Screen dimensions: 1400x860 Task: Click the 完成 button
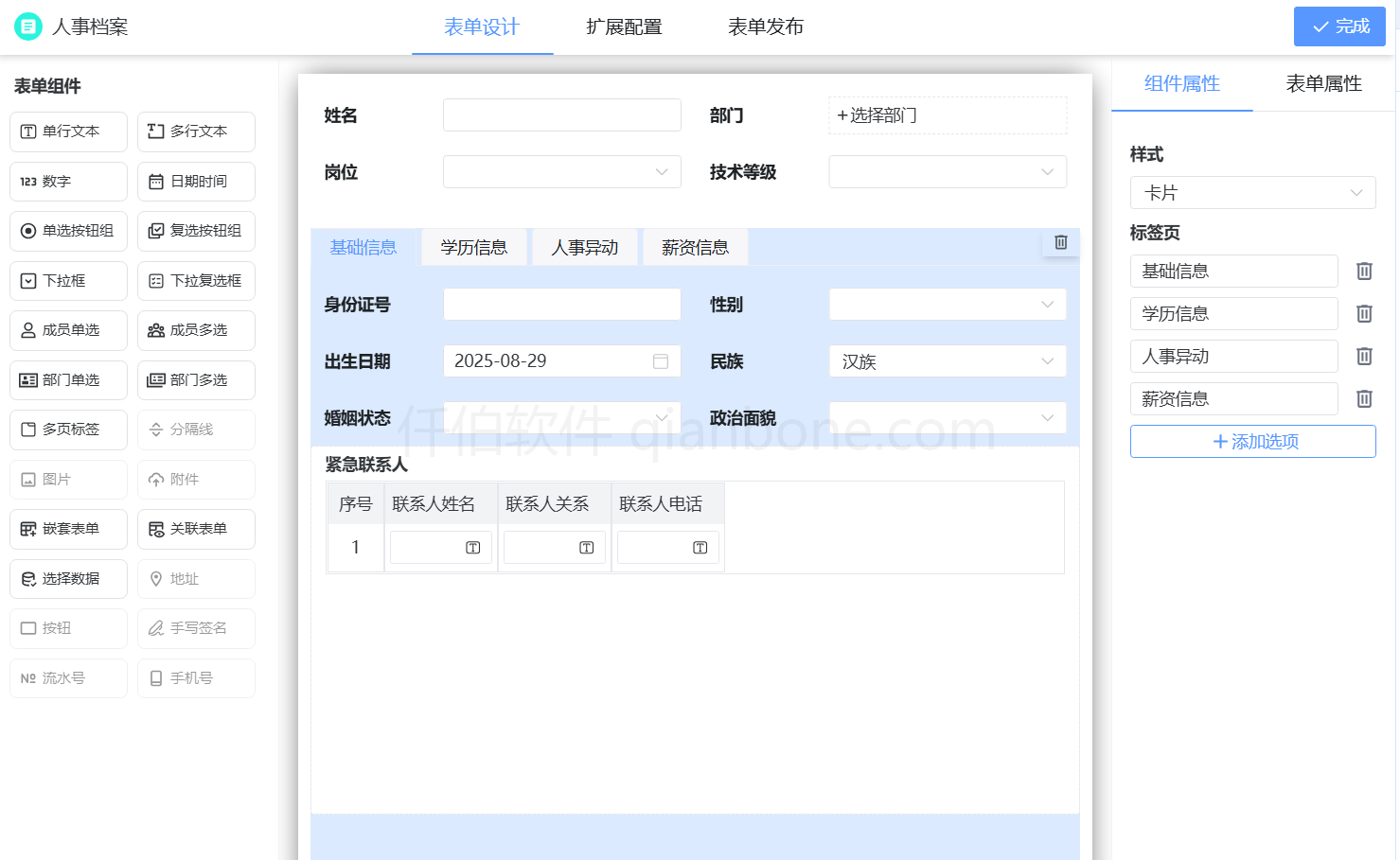coord(1339,26)
